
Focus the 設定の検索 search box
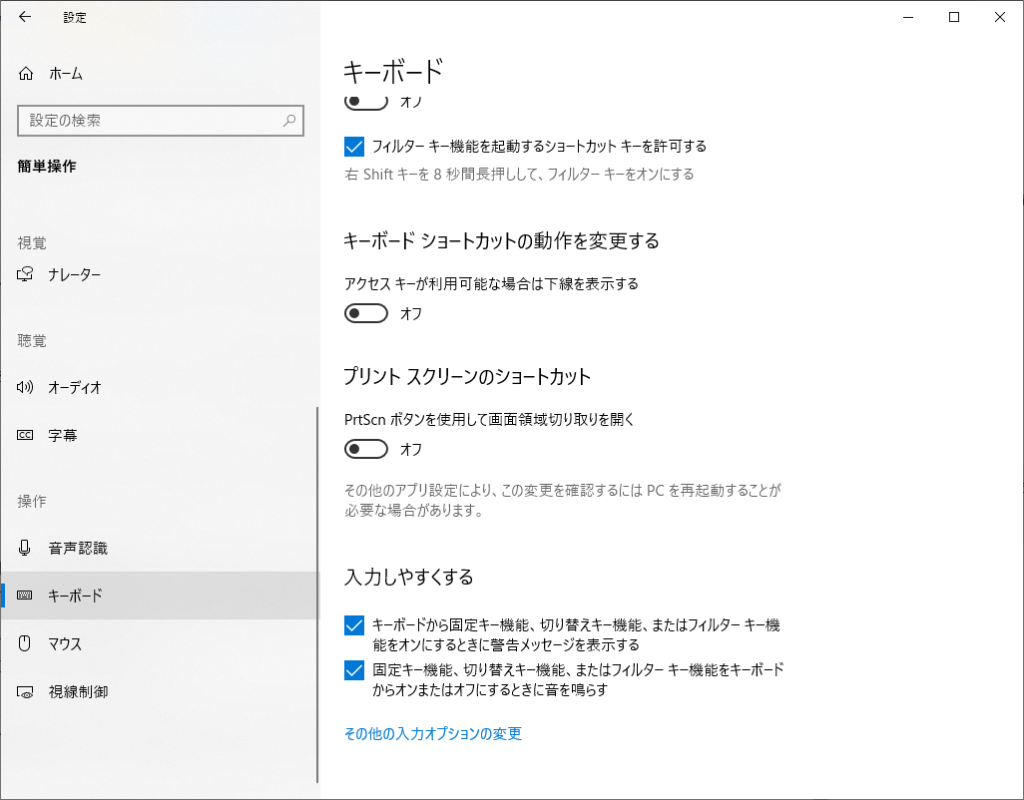(x=161, y=120)
